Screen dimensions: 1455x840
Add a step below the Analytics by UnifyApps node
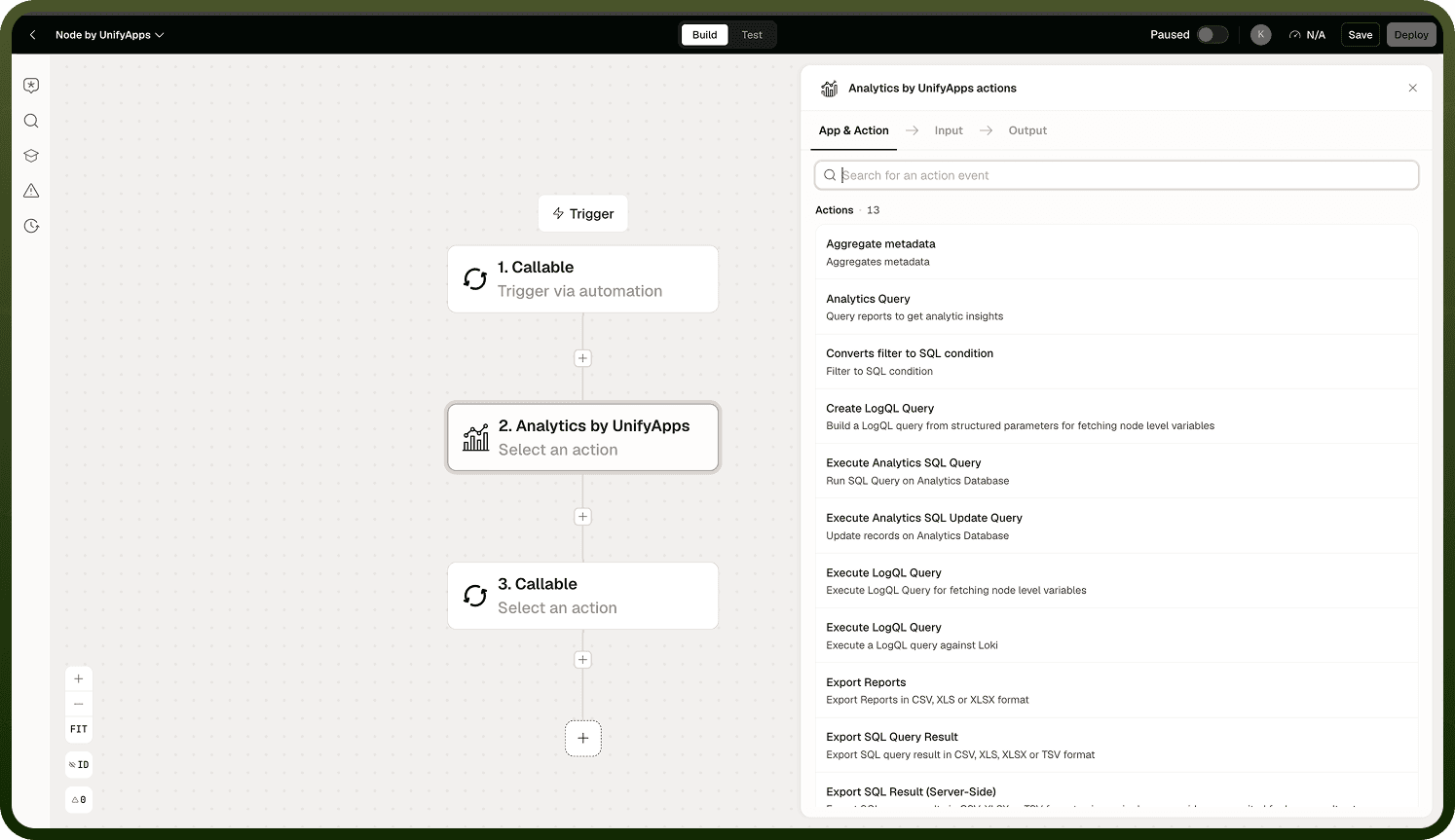582,517
